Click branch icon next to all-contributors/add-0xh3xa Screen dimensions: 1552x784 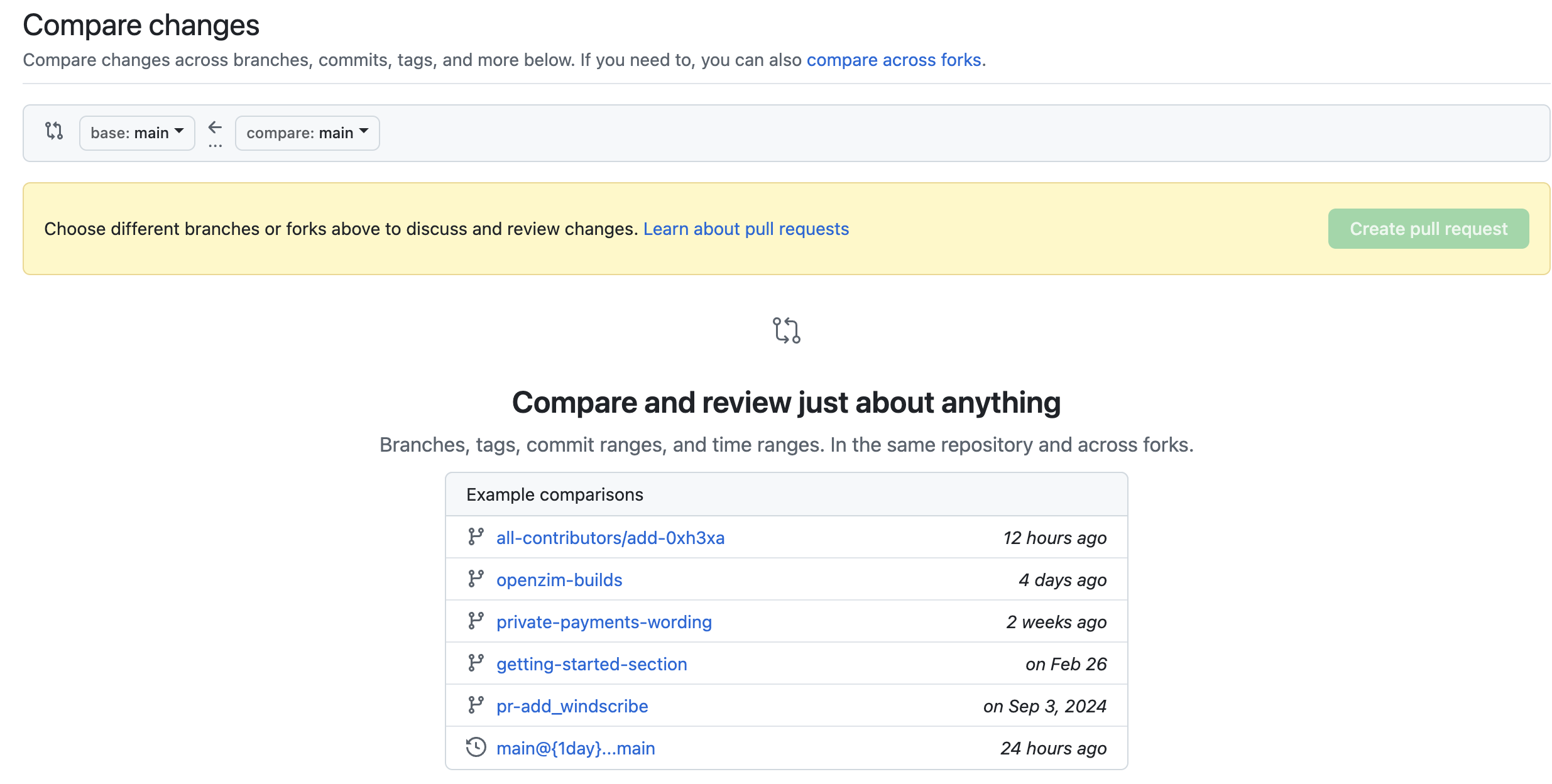(476, 536)
